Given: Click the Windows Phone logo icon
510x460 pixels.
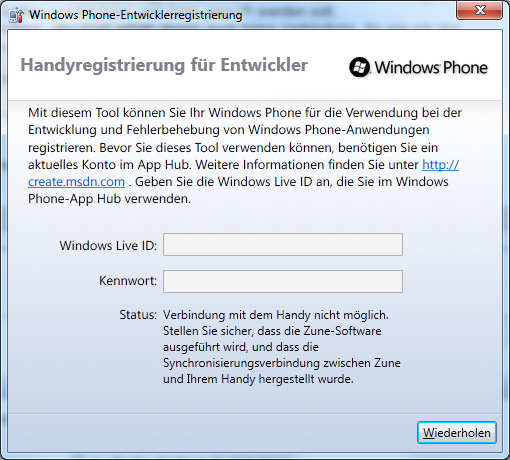Looking at the screenshot, I should [x=359, y=67].
